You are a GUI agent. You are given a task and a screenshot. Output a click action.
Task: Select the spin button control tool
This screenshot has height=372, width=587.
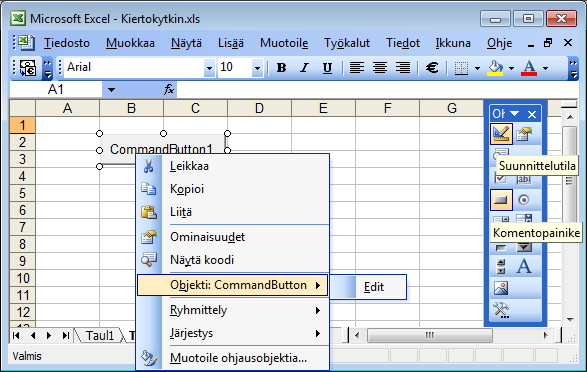coord(501,266)
